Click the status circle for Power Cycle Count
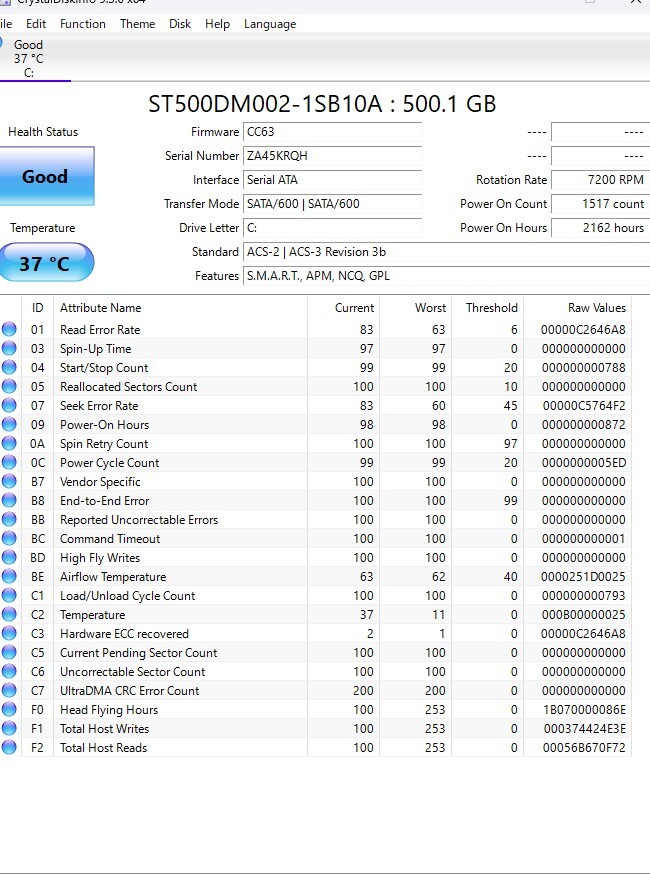Viewport: 650px width, 875px height. tap(9, 462)
